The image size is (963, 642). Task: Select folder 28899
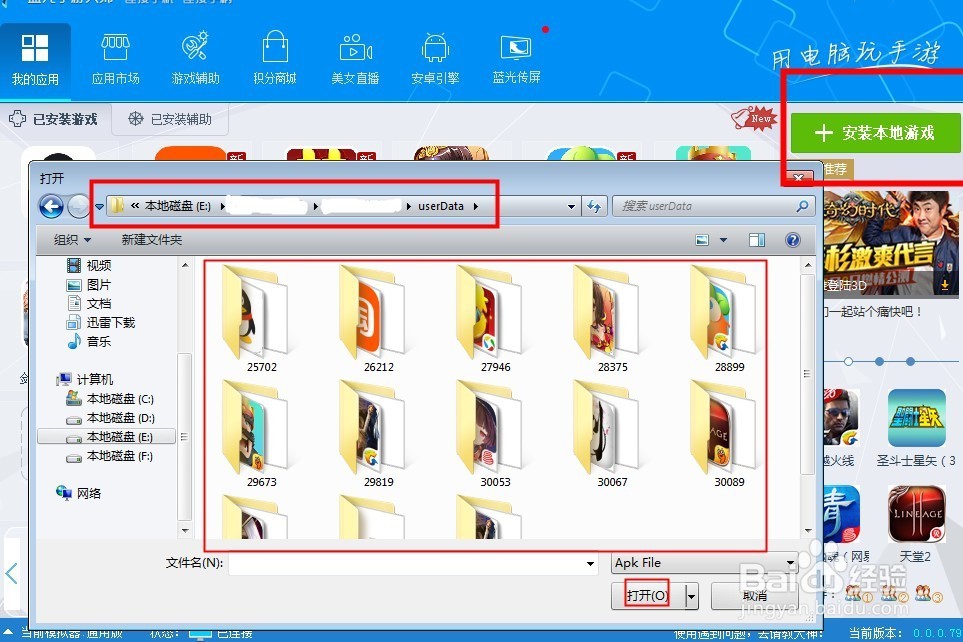729,319
